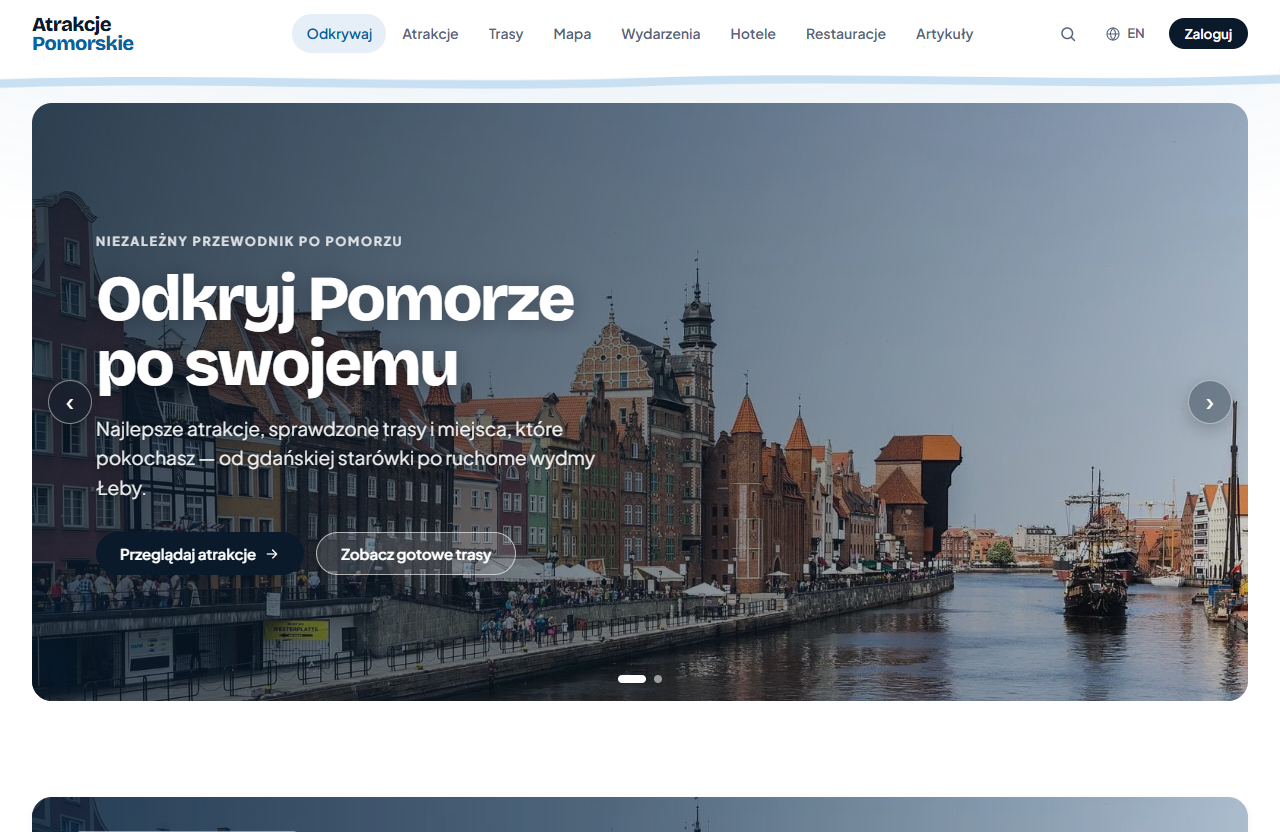Click the Odkryj Pomorze po swojemu heading
Image resolution: width=1280 pixels, height=832 pixels.
pyautogui.click(x=336, y=331)
